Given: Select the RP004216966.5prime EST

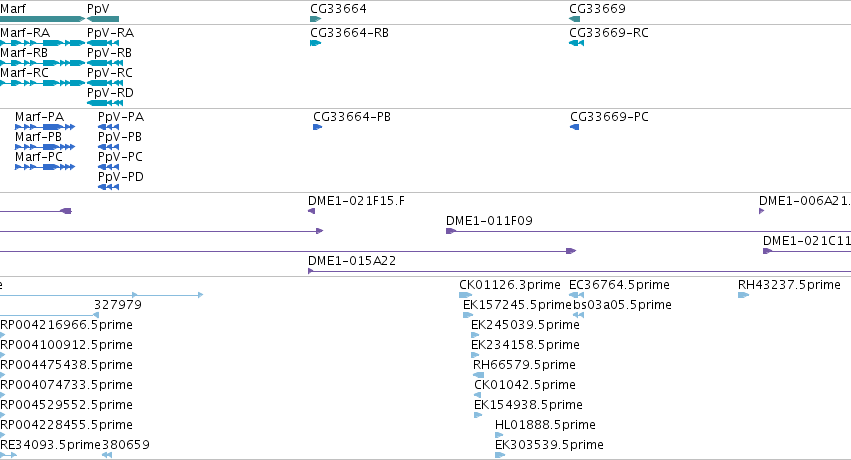Looking at the screenshot, I should tap(2, 335).
